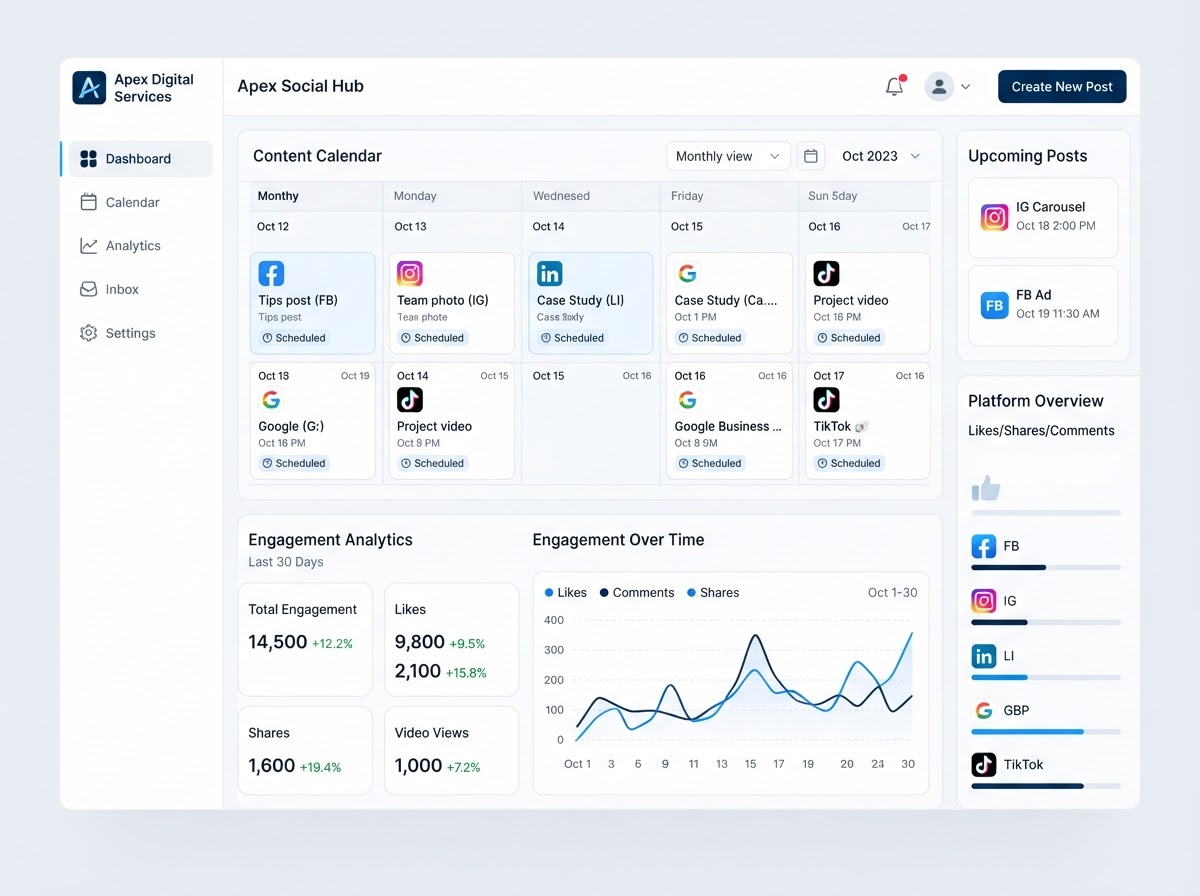Expand the profile menu chevron
Image resolution: width=1200 pixels, height=896 pixels.
pos(965,87)
